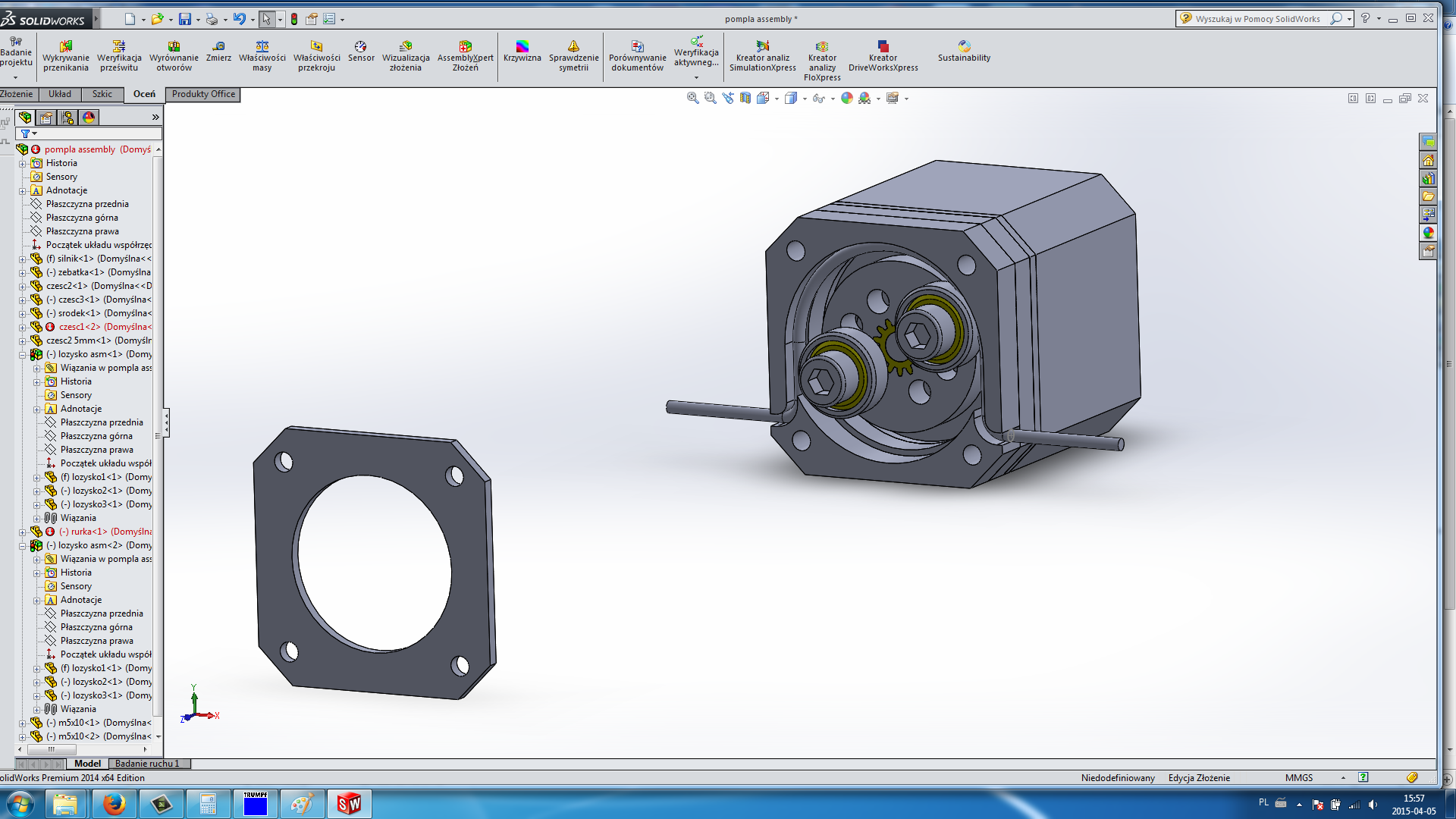
Task: Switch to ConfigurationManager tab icon
Action: pos(67,118)
